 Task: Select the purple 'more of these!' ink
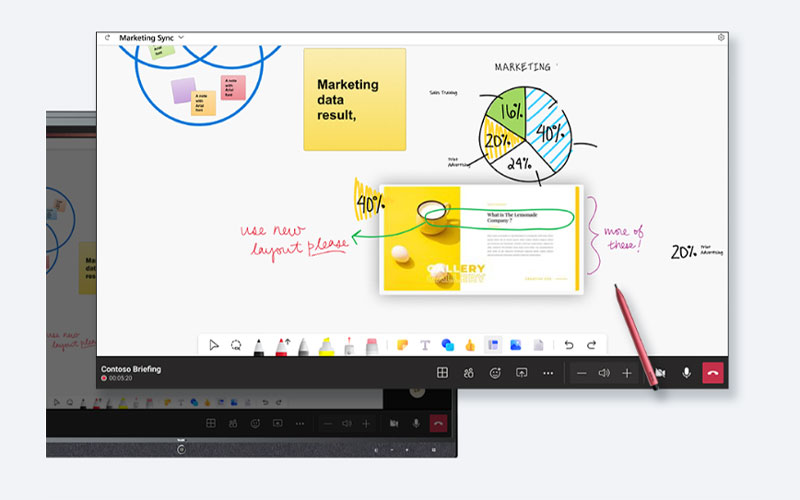[x=623, y=238]
